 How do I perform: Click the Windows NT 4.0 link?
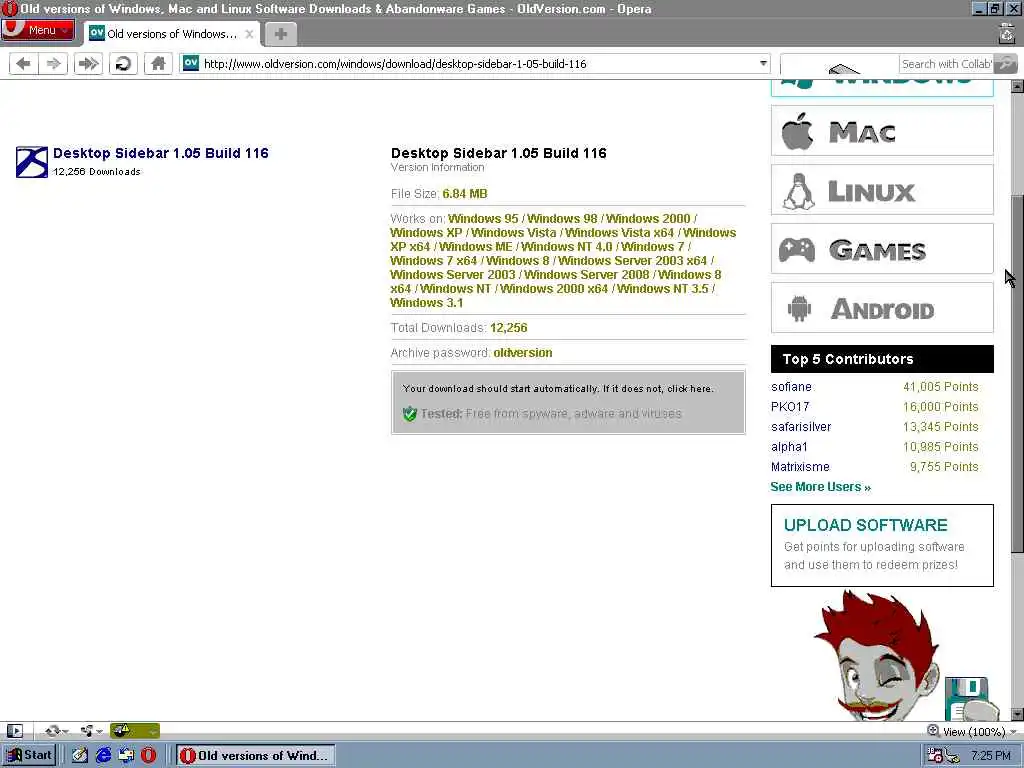pos(566,247)
